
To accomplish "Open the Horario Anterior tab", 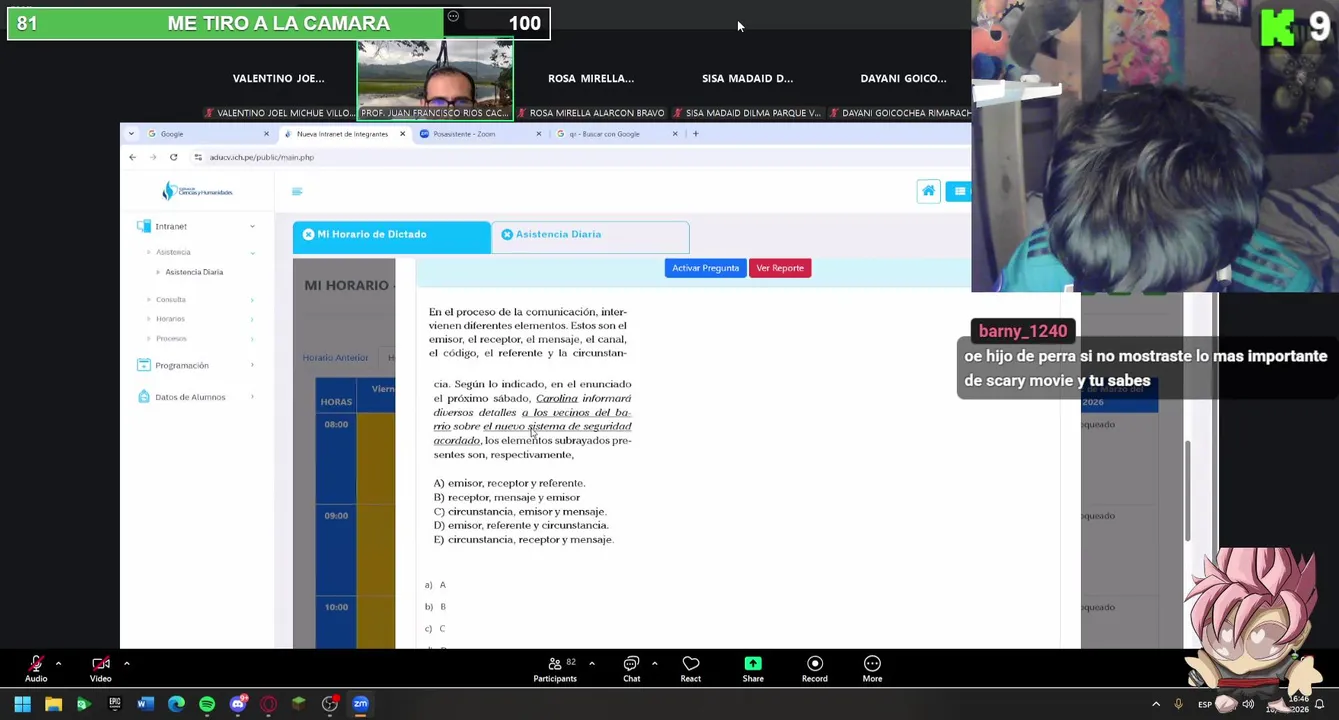I will 335,358.
